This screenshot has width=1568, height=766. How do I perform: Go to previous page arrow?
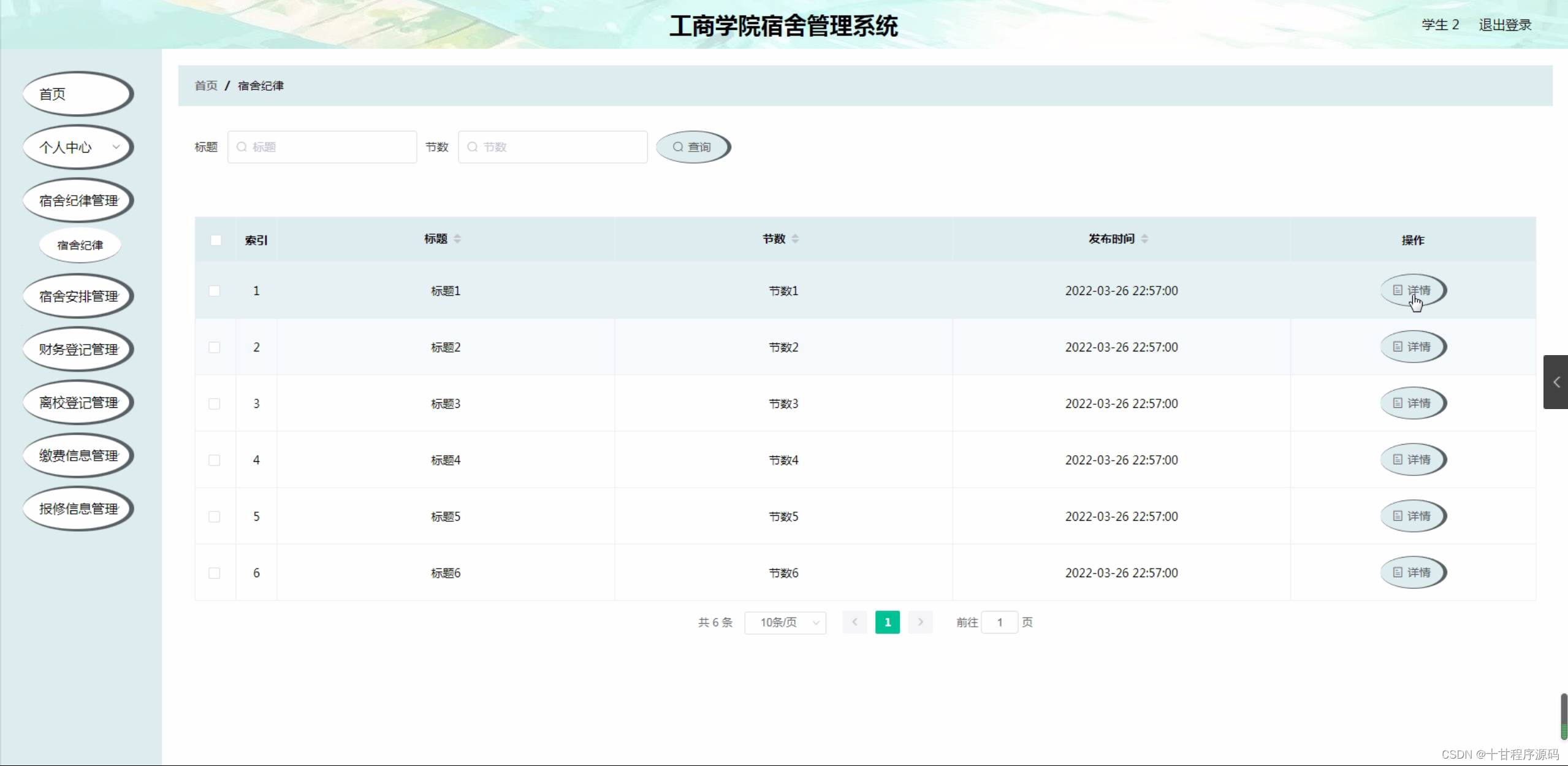click(854, 622)
